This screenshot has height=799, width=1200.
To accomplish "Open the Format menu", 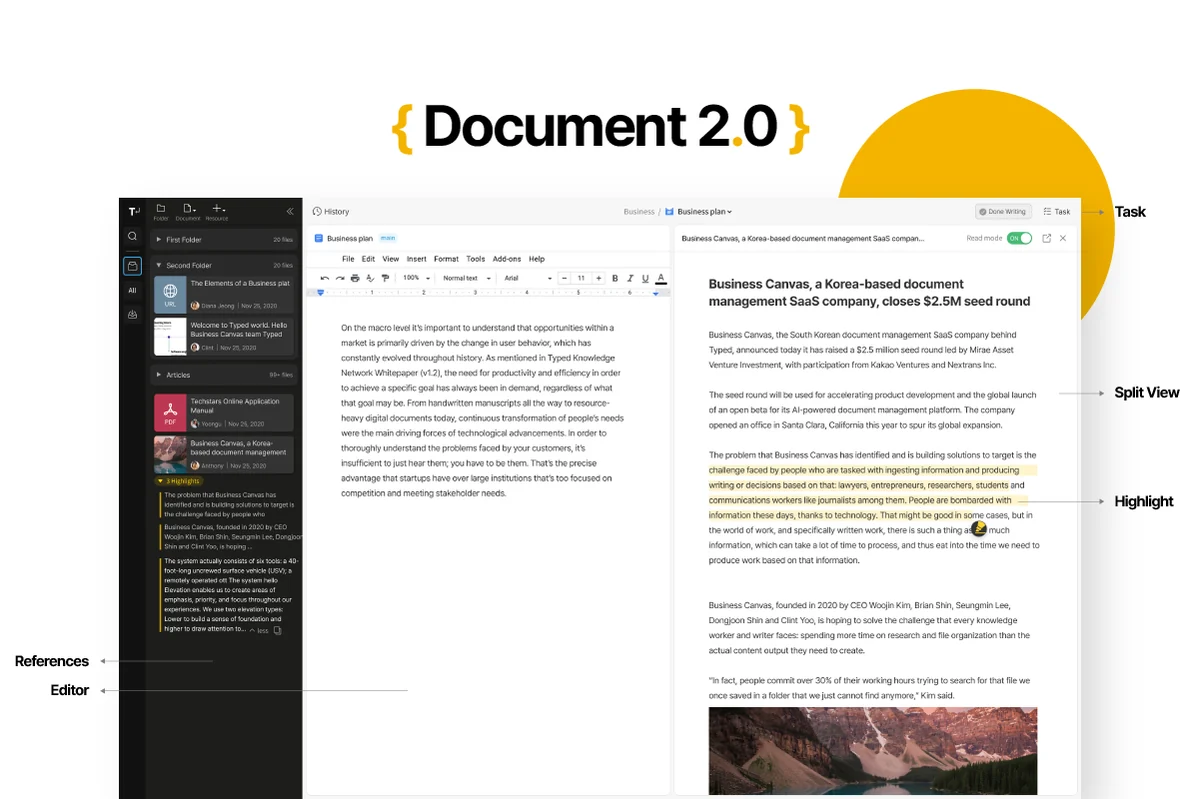I will pyautogui.click(x=446, y=259).
